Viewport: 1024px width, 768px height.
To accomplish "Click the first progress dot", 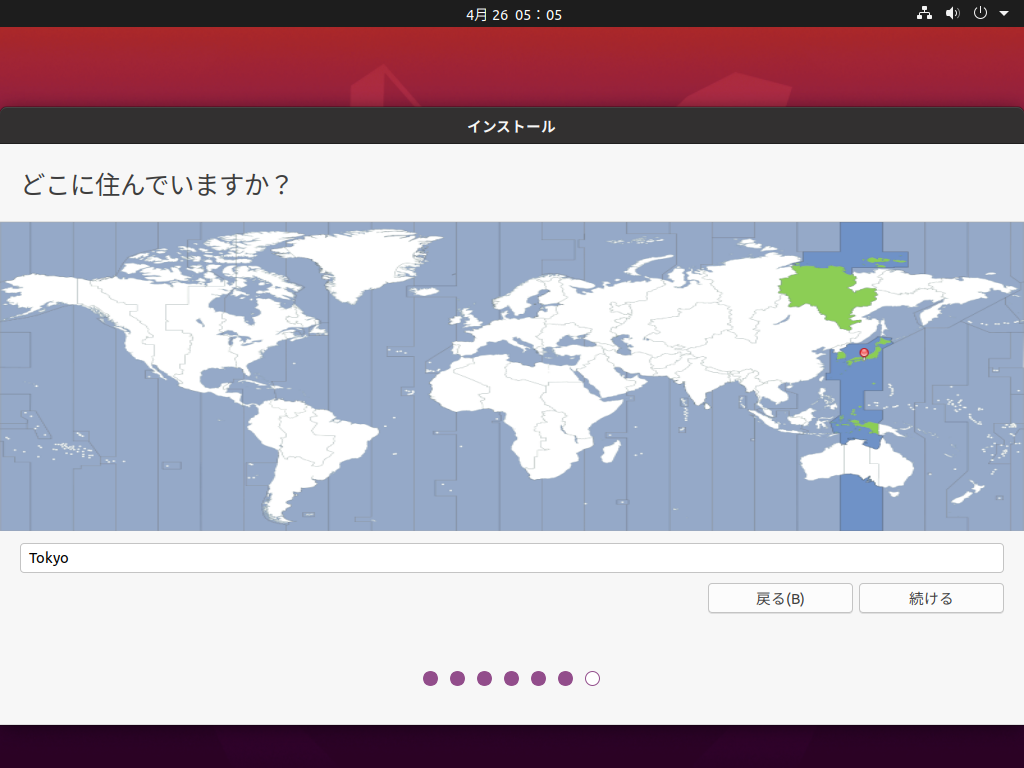I will (x=430, y=679).
